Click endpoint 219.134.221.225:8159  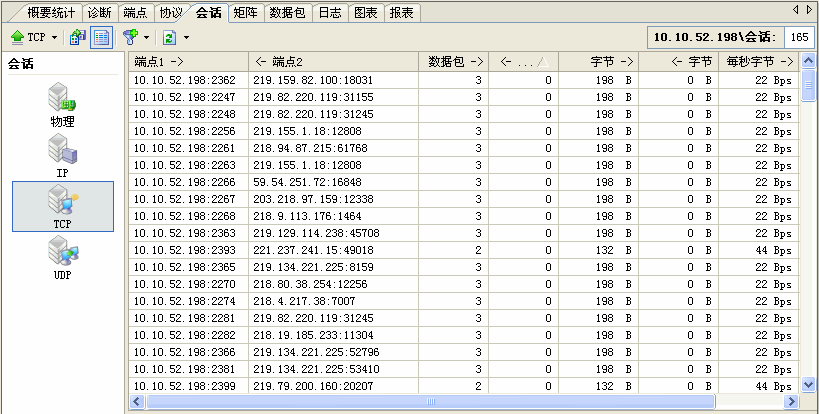pos(314,267)
